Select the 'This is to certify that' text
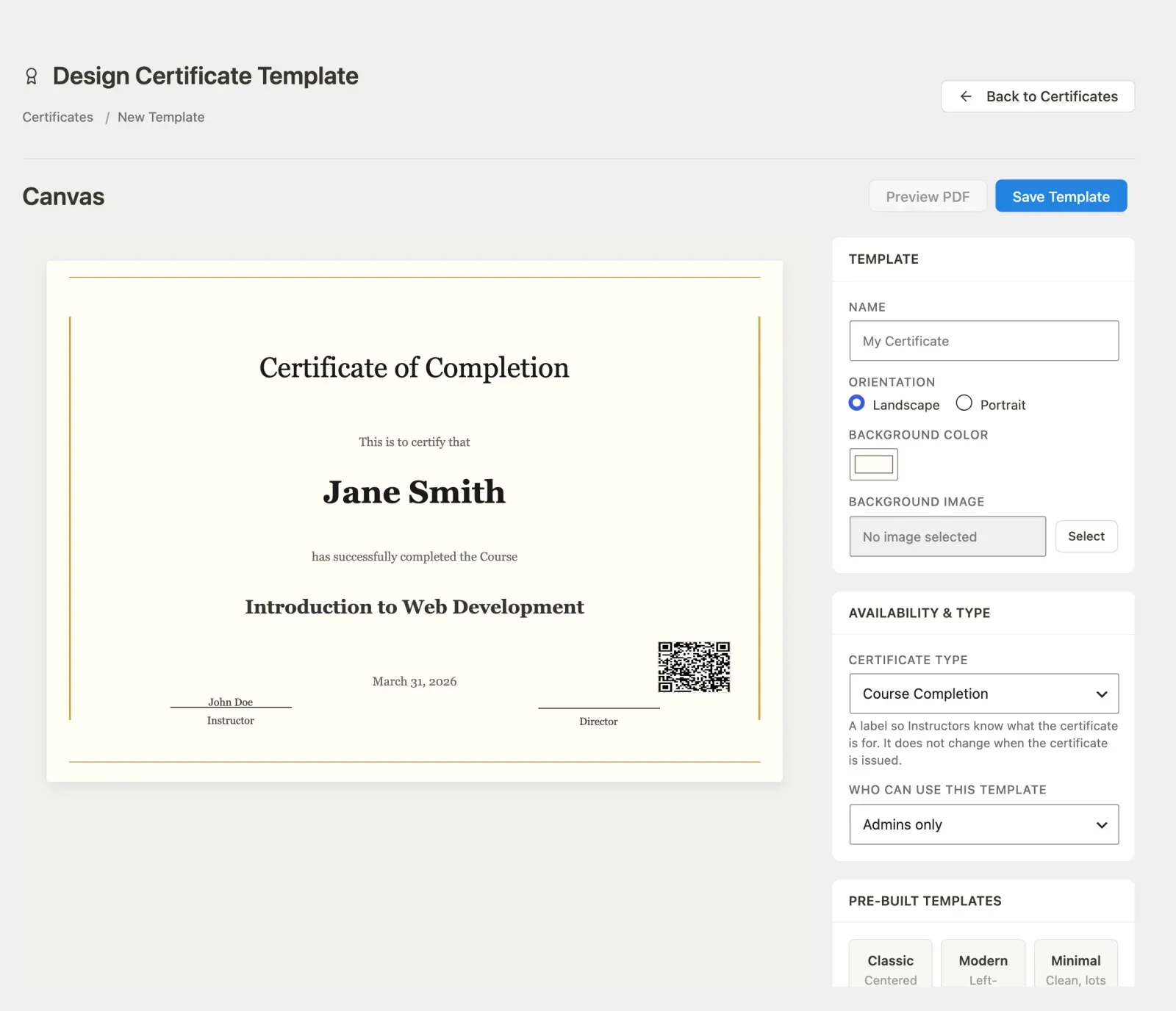 pos(415,442)
